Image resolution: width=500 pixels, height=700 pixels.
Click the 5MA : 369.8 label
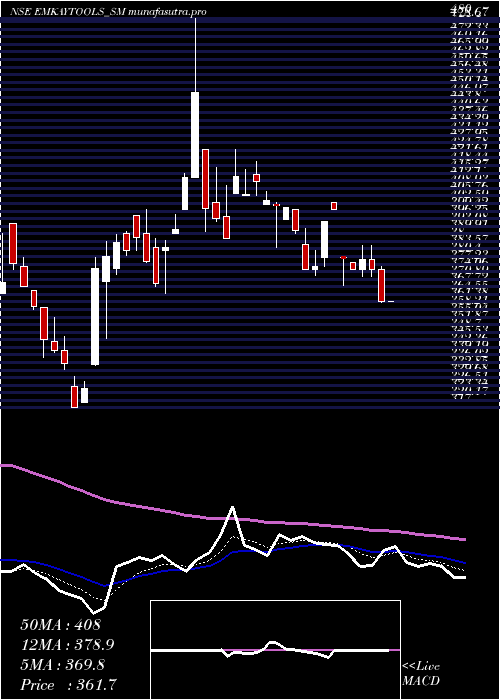pos(63,665)
